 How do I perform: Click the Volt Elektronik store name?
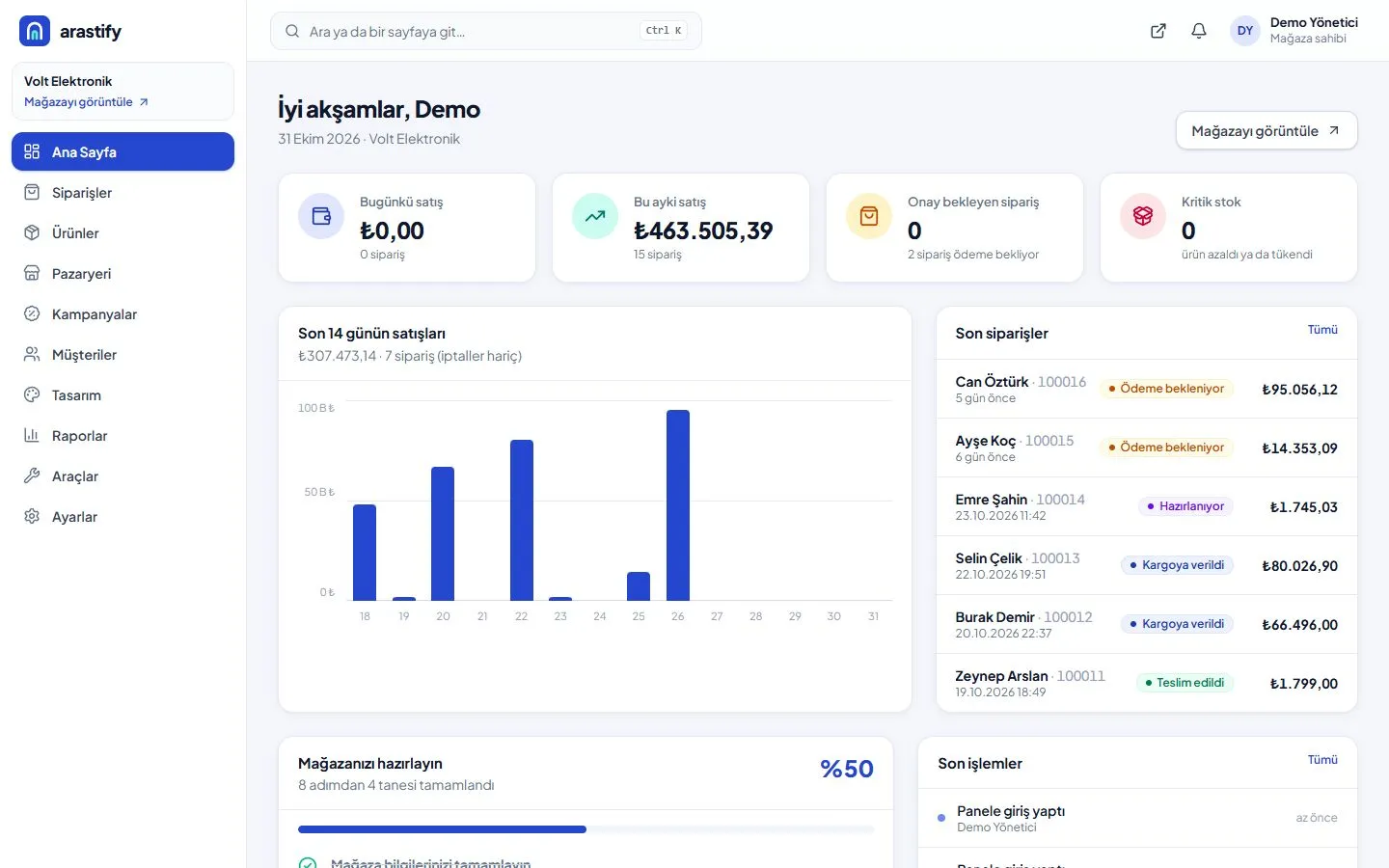(68, 81)
